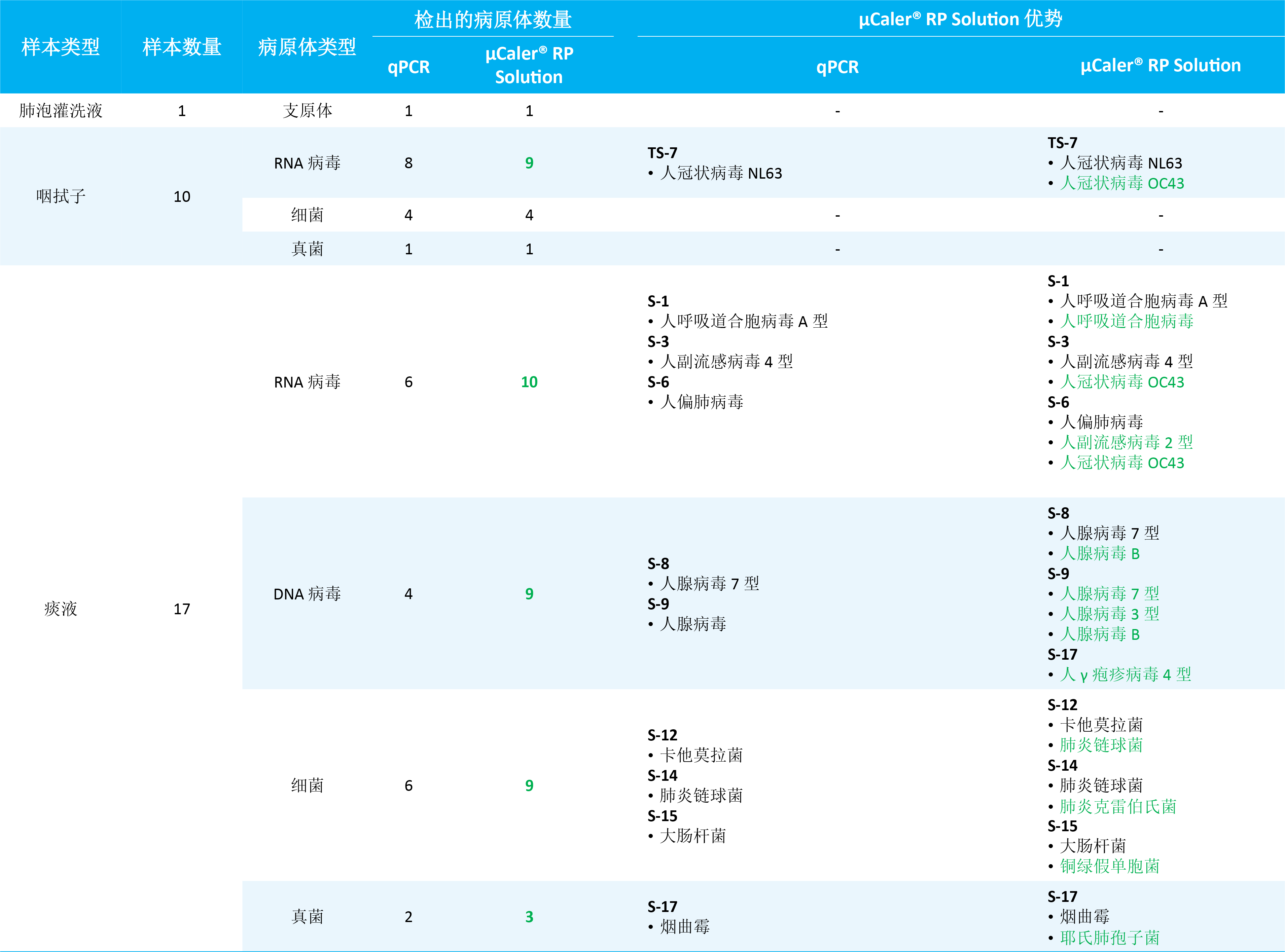Click the sample count 10 cell
Image resolution: width=1285 pixels, height=952 pixels.
point(182,196)
